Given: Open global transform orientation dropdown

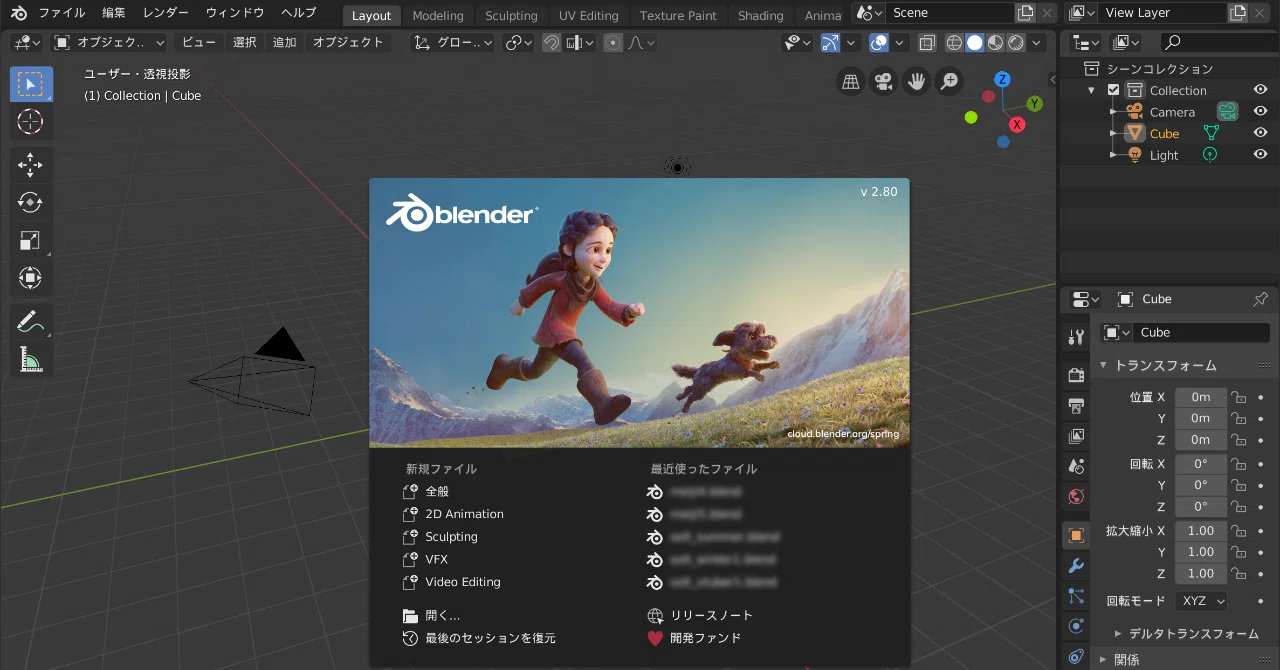Looking at the screenshot, I should [454, 43].
